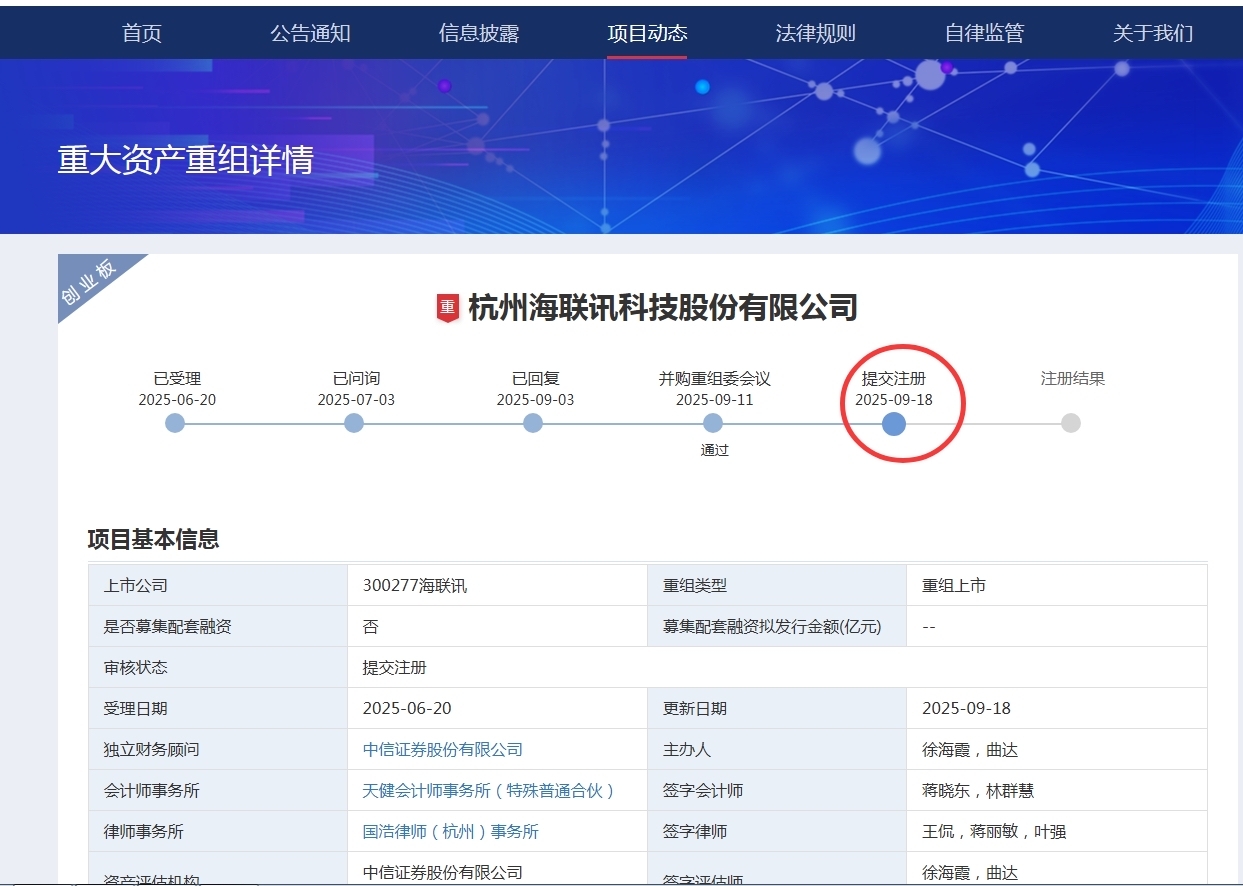Click the 受理日期 value 2025-06-20 in the table

click(406, 708)
